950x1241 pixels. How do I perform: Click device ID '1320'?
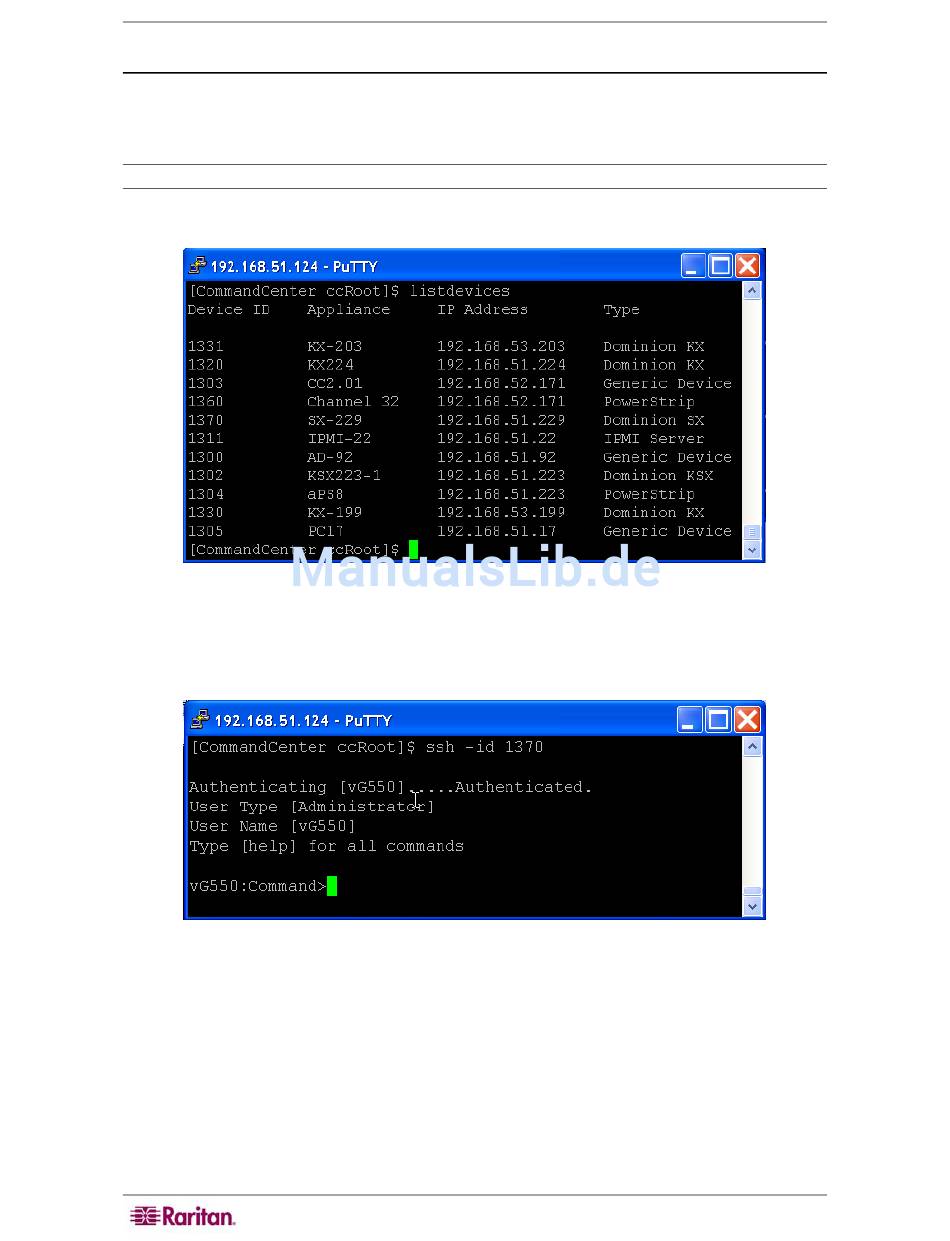pos(206,365)
